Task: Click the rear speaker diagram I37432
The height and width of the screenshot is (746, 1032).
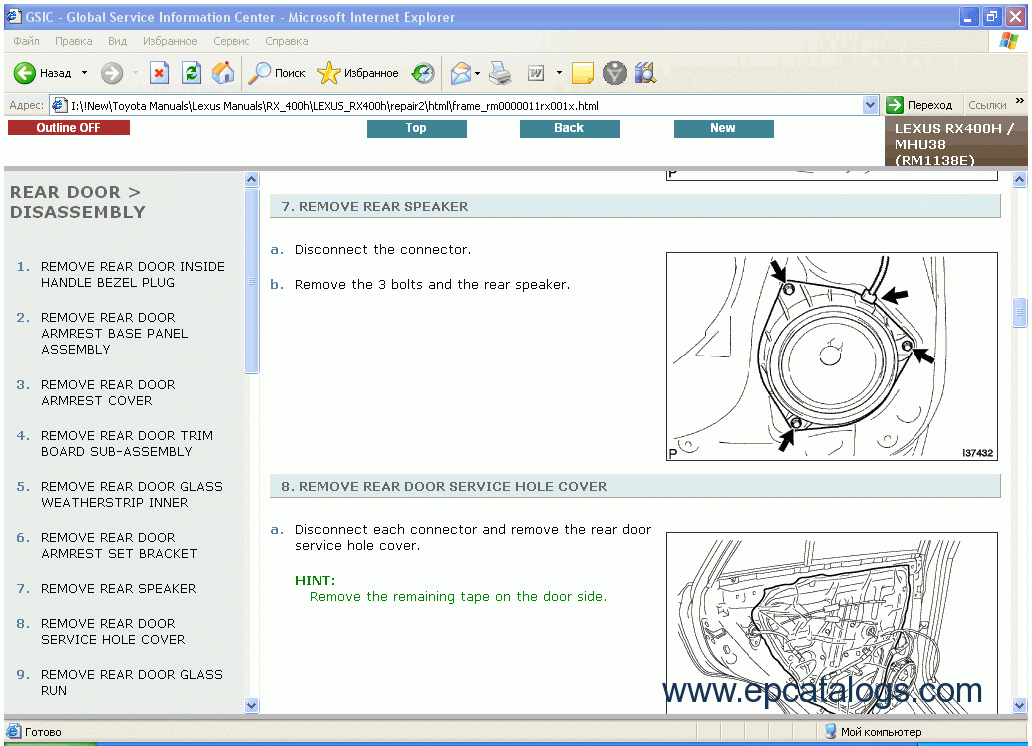Action: click(831, 356)
